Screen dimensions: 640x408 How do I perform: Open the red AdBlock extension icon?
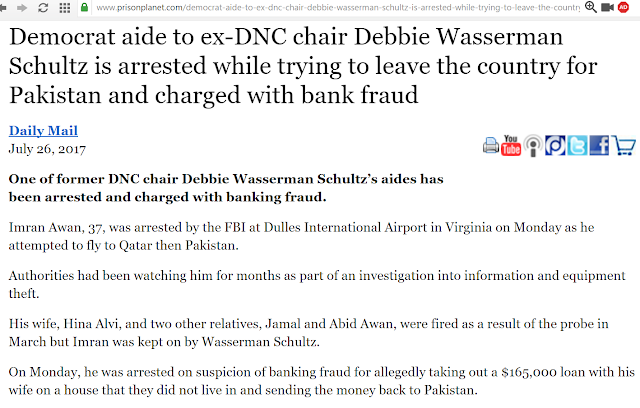pyautogui.click(x=624, y=8)
